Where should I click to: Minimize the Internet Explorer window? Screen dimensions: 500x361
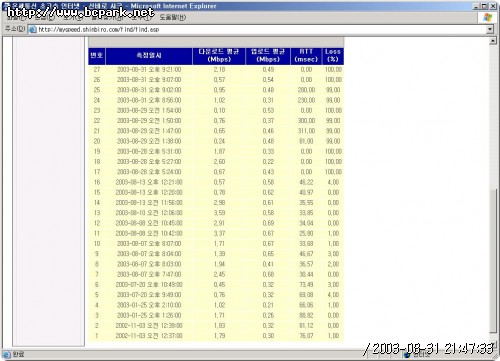click(477, 6)
